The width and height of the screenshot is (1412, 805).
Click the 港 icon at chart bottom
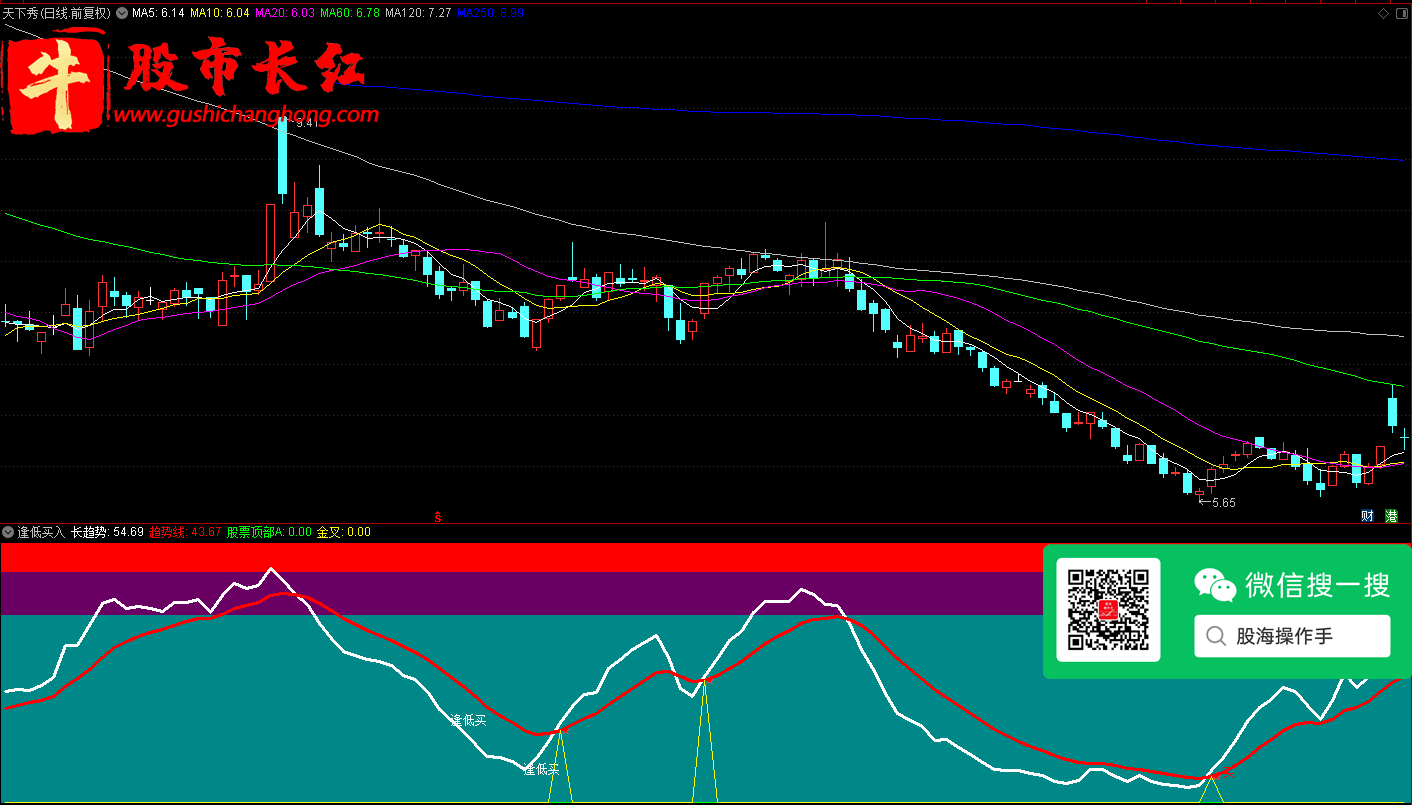click(x=1391, y=516)
